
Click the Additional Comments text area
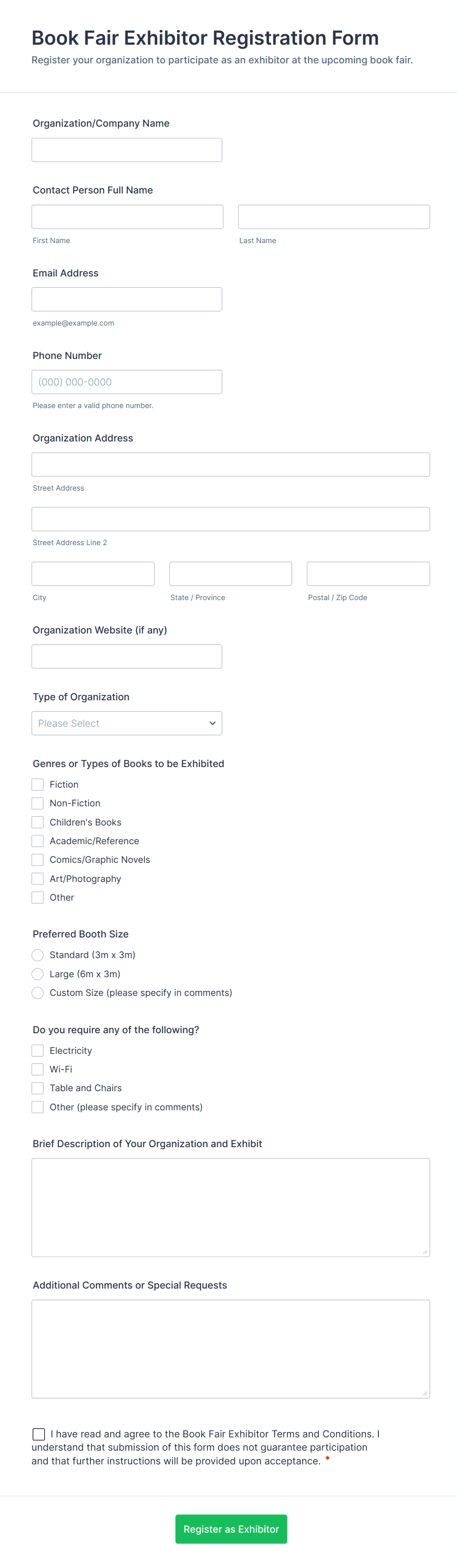coord(230,1349)
